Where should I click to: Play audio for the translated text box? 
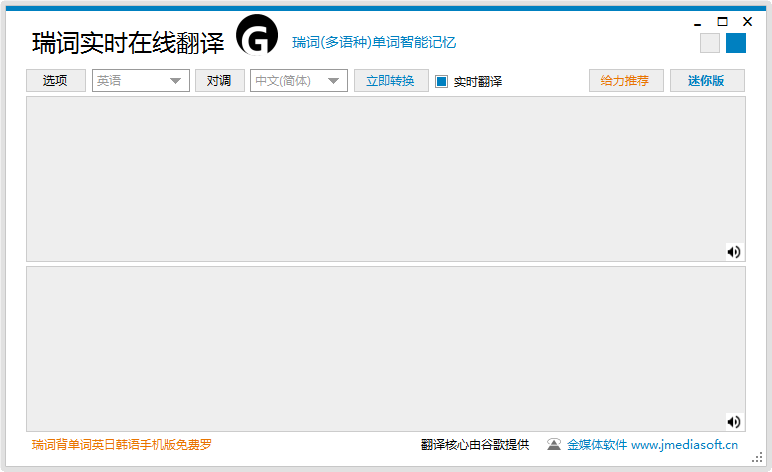[734, 422]
